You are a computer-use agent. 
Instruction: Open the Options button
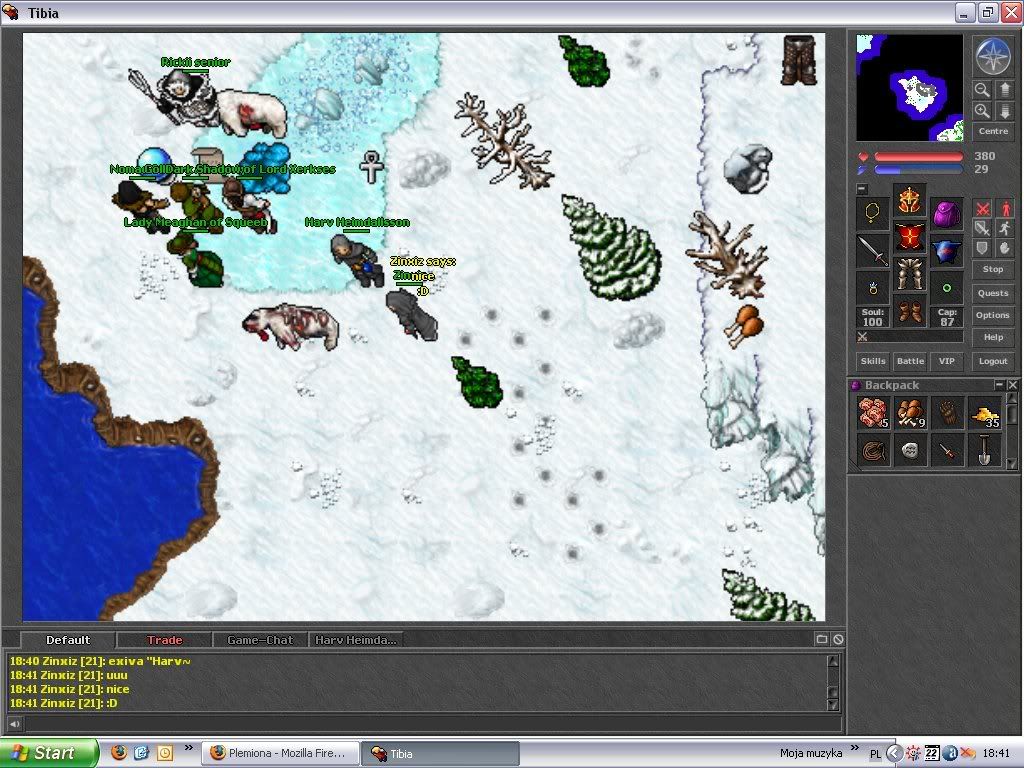click(x=993, y=315)
